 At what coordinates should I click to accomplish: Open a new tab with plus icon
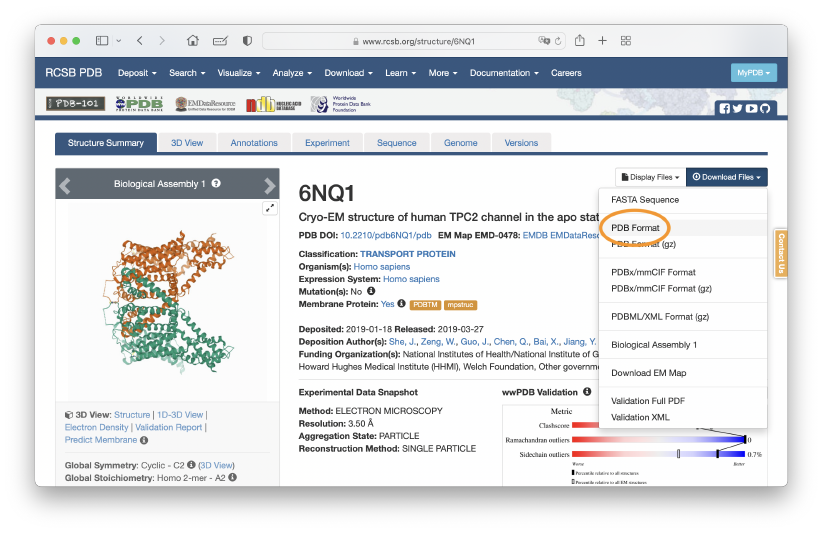pyautogui.click(x=603, y=40)
